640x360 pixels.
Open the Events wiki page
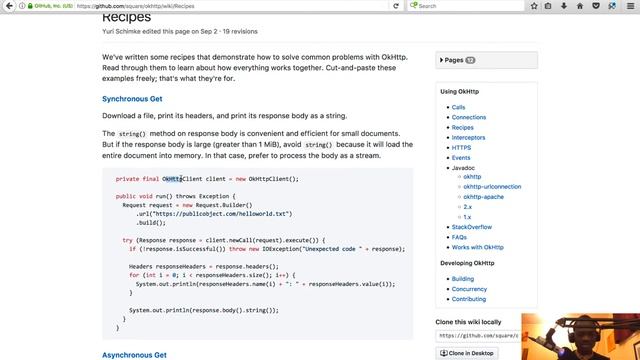click(x=461, y=158)
